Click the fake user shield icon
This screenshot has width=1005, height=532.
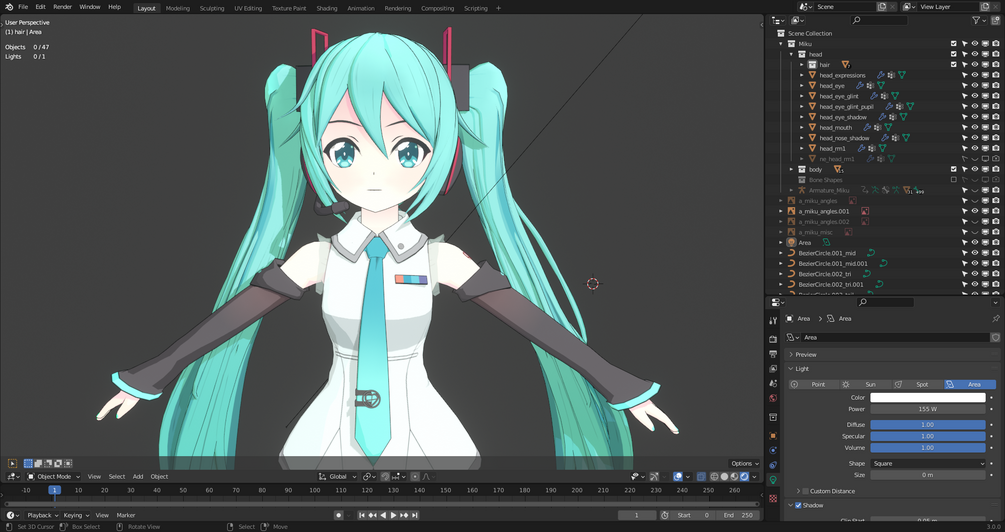click(995, 337)
